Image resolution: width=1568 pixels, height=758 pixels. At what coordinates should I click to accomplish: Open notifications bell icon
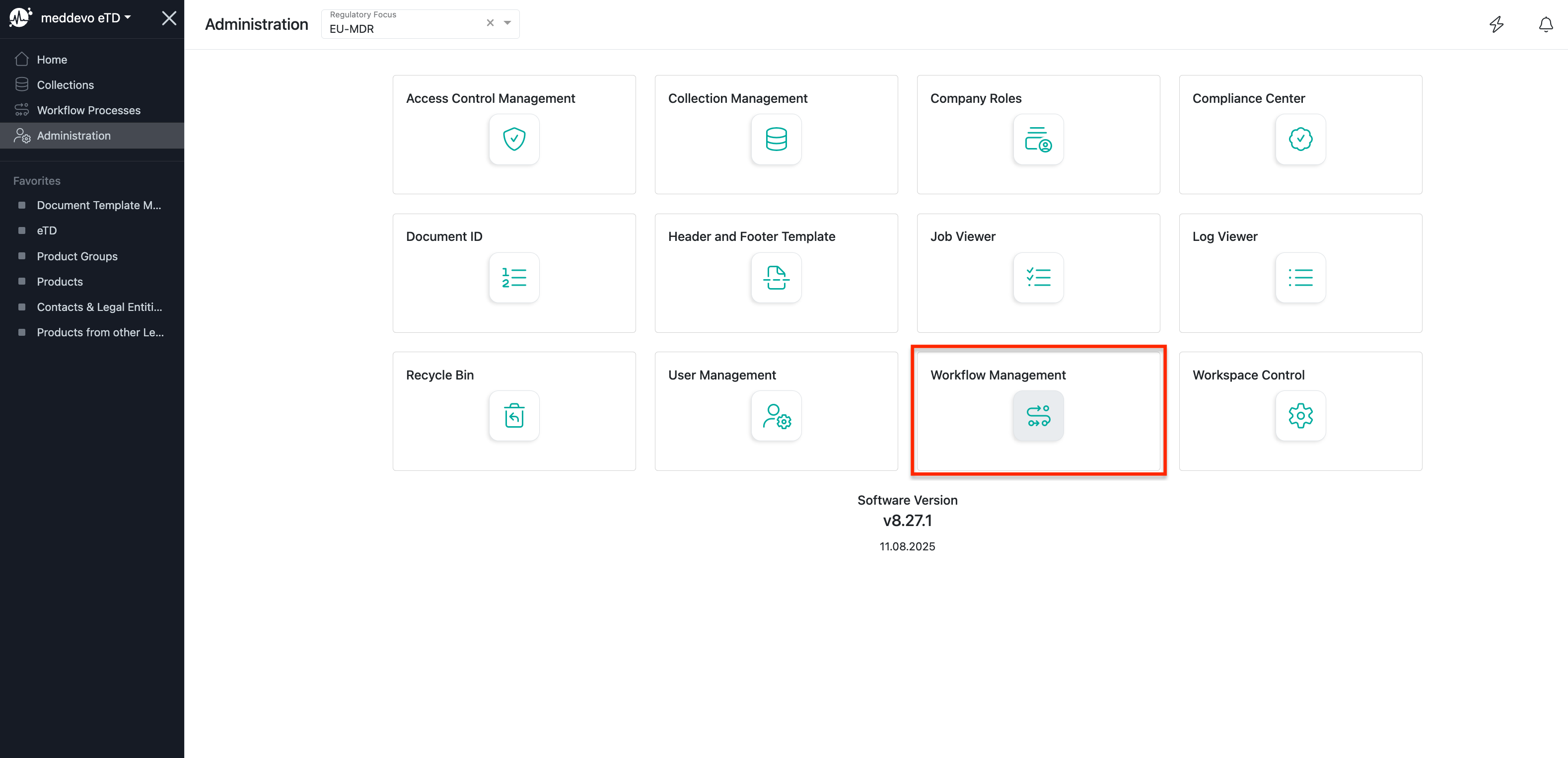(1546, 24)
